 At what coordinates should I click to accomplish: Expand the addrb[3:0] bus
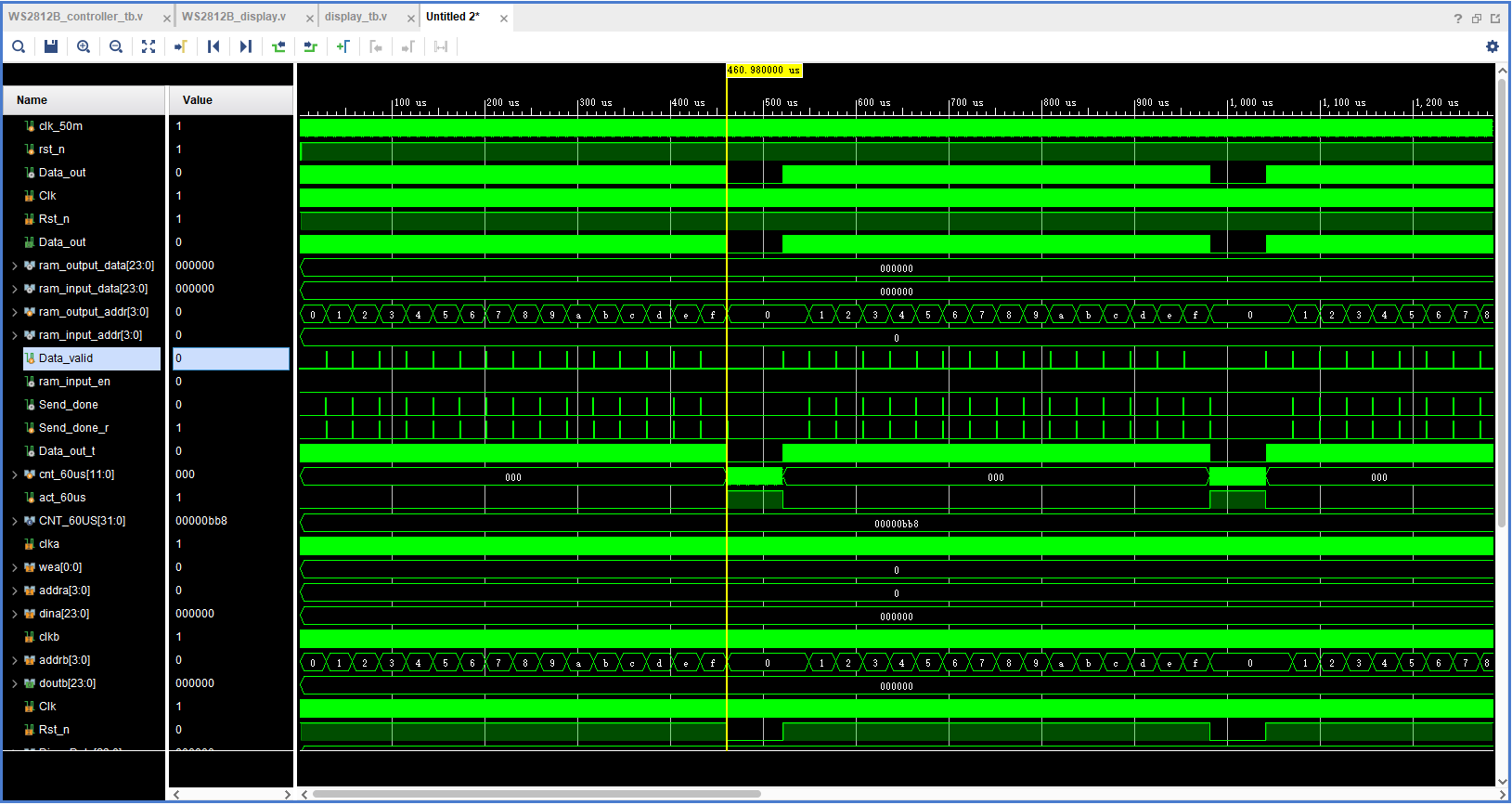15,660
